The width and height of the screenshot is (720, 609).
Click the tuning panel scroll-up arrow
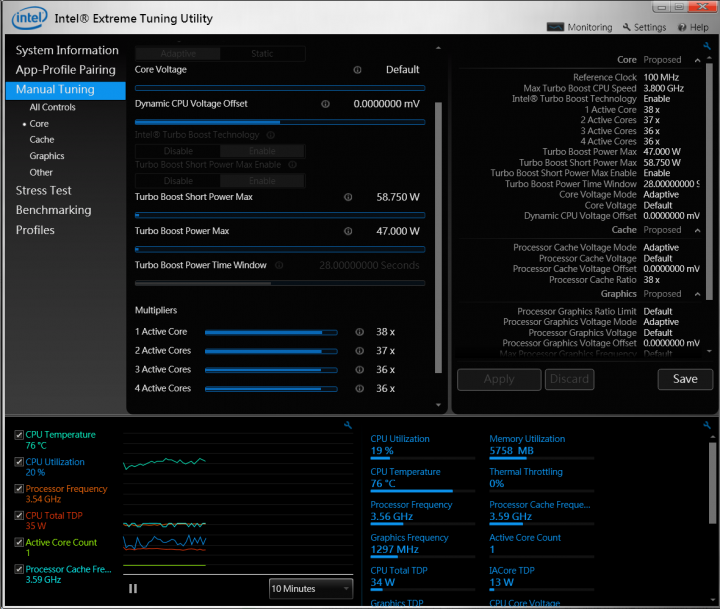[438, 48]
